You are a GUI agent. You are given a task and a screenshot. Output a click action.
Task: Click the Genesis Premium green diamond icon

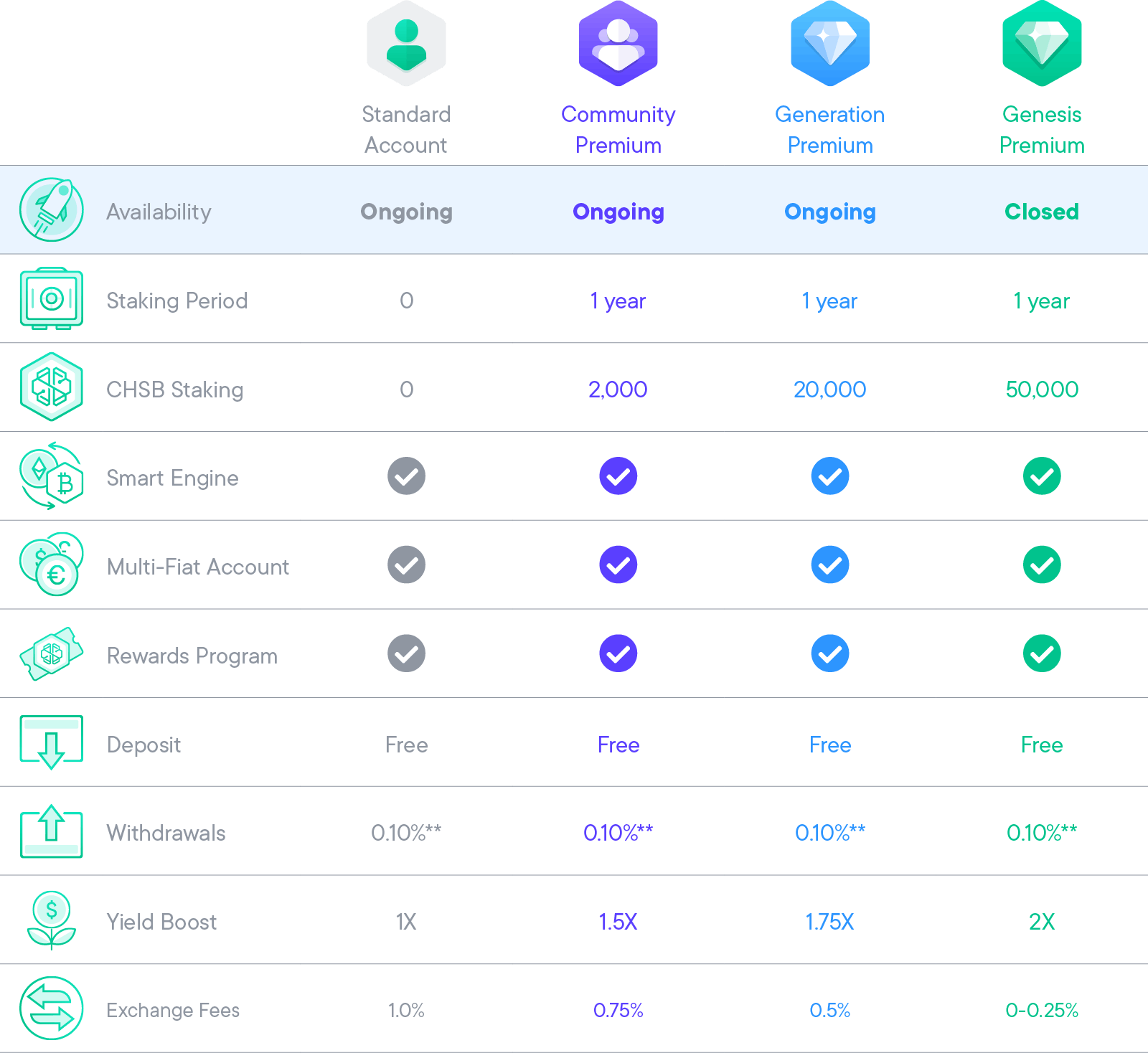coord(1042,44)
